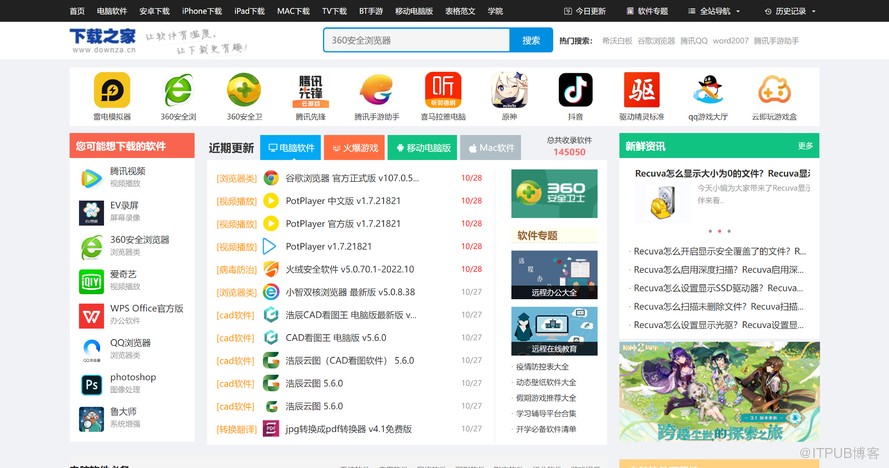Click the icon beside 火绒安全软件 entry
889x468 pixels.
pos(271,269)
